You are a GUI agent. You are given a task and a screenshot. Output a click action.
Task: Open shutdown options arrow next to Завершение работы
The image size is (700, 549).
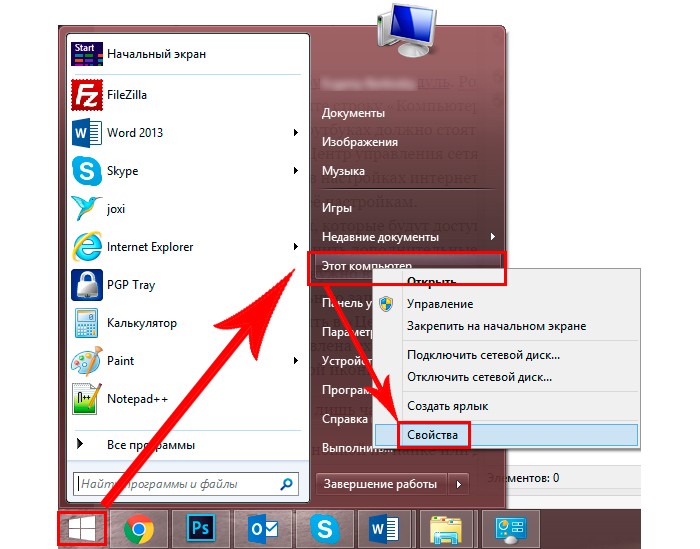point(458,484)
